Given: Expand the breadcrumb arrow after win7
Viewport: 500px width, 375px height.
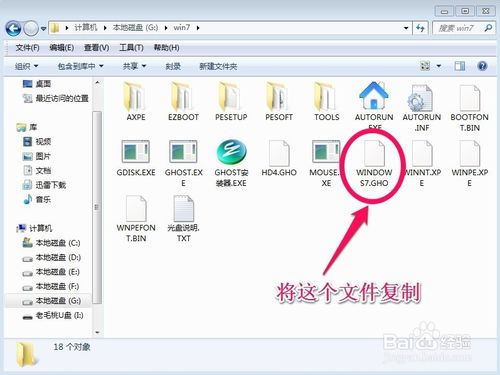Looking at the screenshot, I should coord(198,28).
